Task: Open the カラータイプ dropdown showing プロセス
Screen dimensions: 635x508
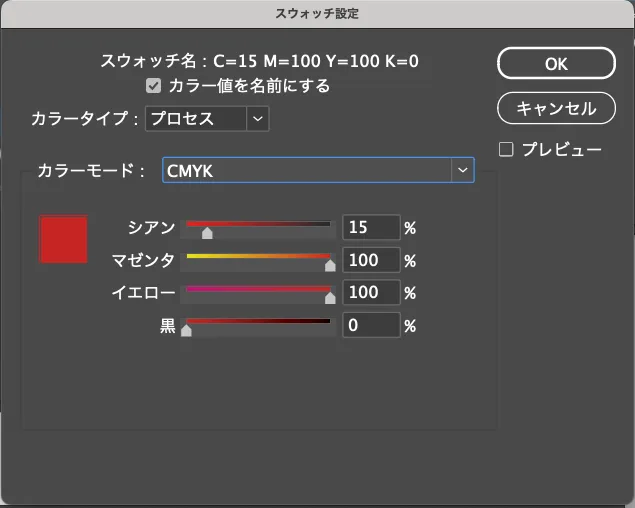Action: pos(207,119)
